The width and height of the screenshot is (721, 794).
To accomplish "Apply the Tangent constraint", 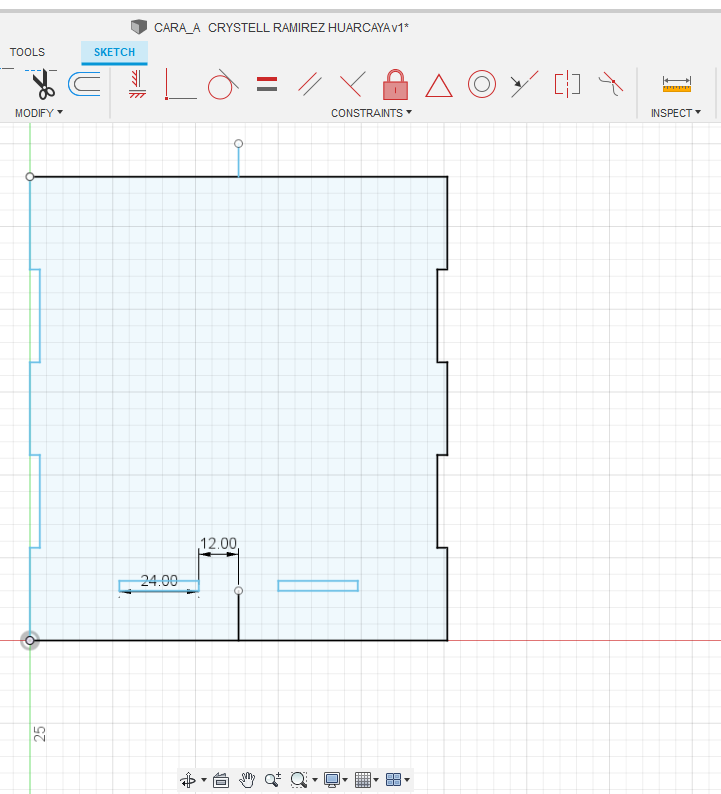I will coord(223,84).
